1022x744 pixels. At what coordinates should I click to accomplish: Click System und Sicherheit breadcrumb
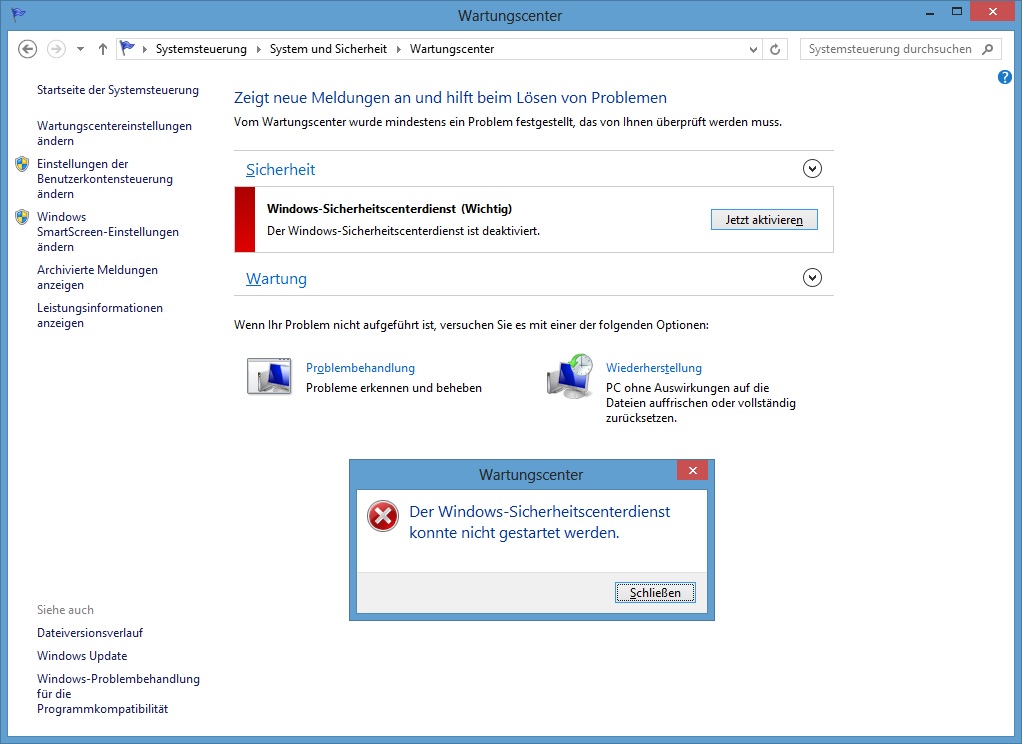coord(328,49)
